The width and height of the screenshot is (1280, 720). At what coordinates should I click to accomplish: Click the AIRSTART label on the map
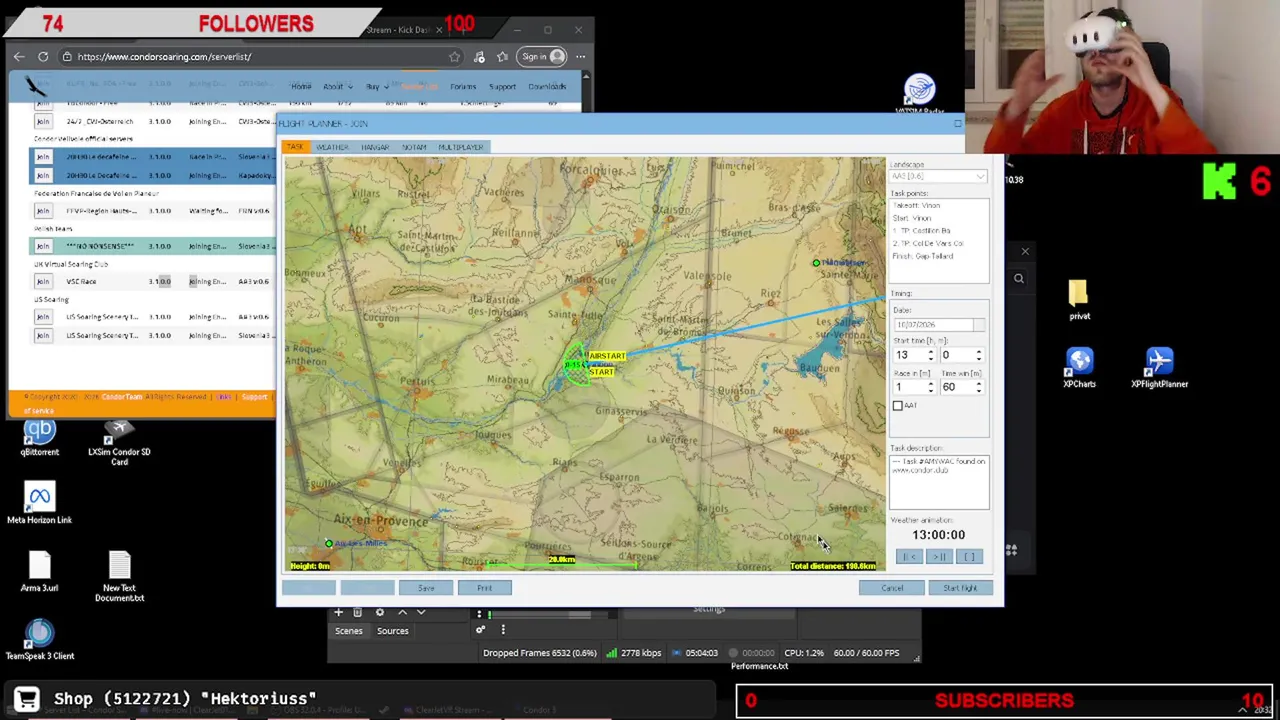[607, 356]
